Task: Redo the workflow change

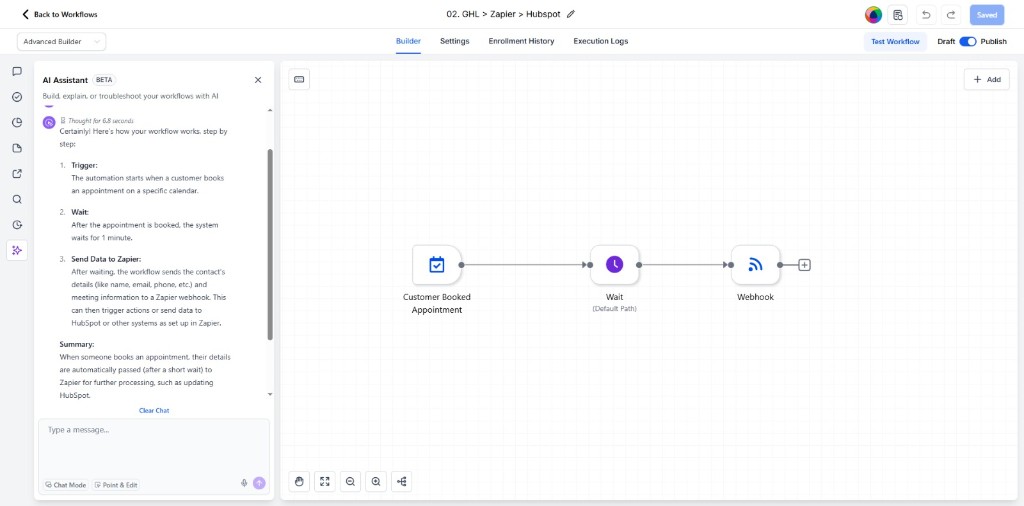Action: click(952, 14)
